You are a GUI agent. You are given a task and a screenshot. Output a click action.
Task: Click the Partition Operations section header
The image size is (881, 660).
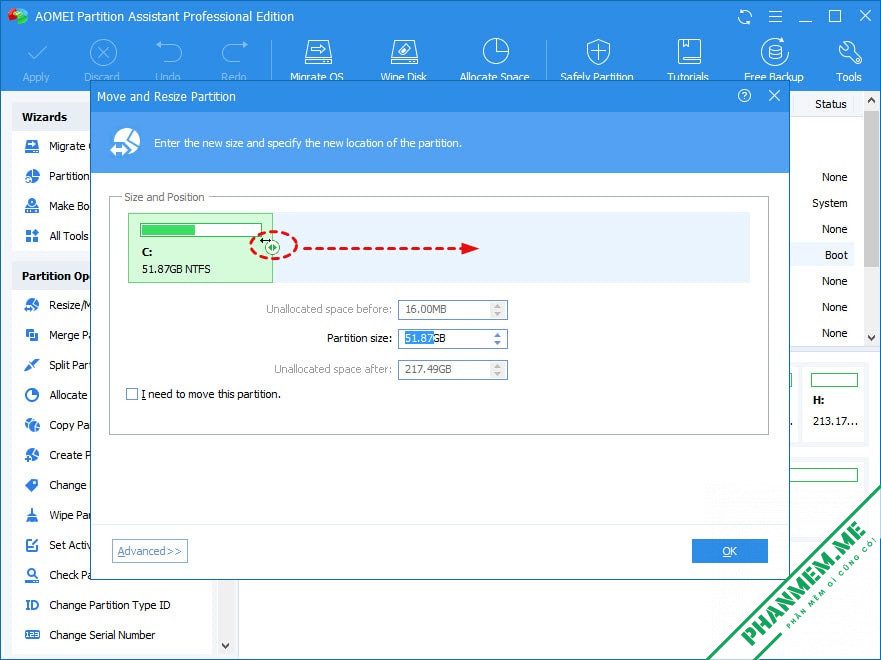(x=56, y=276)
